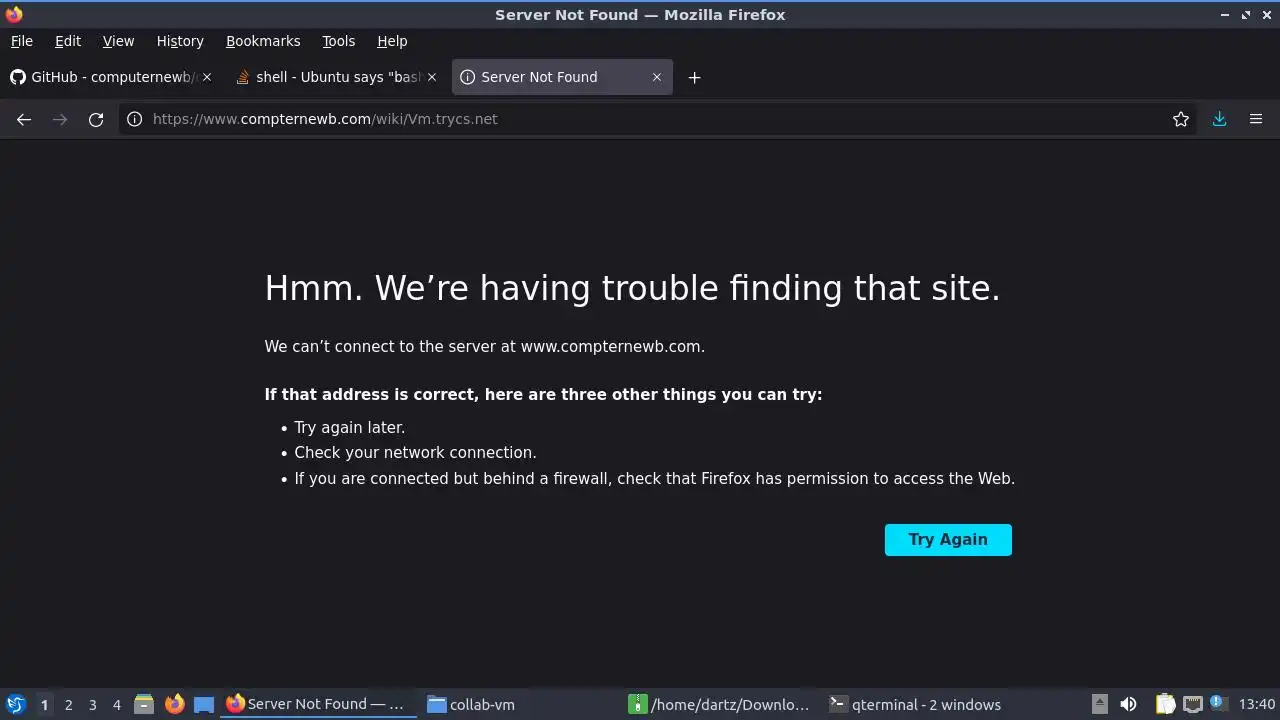Open the LXQt application menu
Screen dimensions: 1280x720
point(15,704)
